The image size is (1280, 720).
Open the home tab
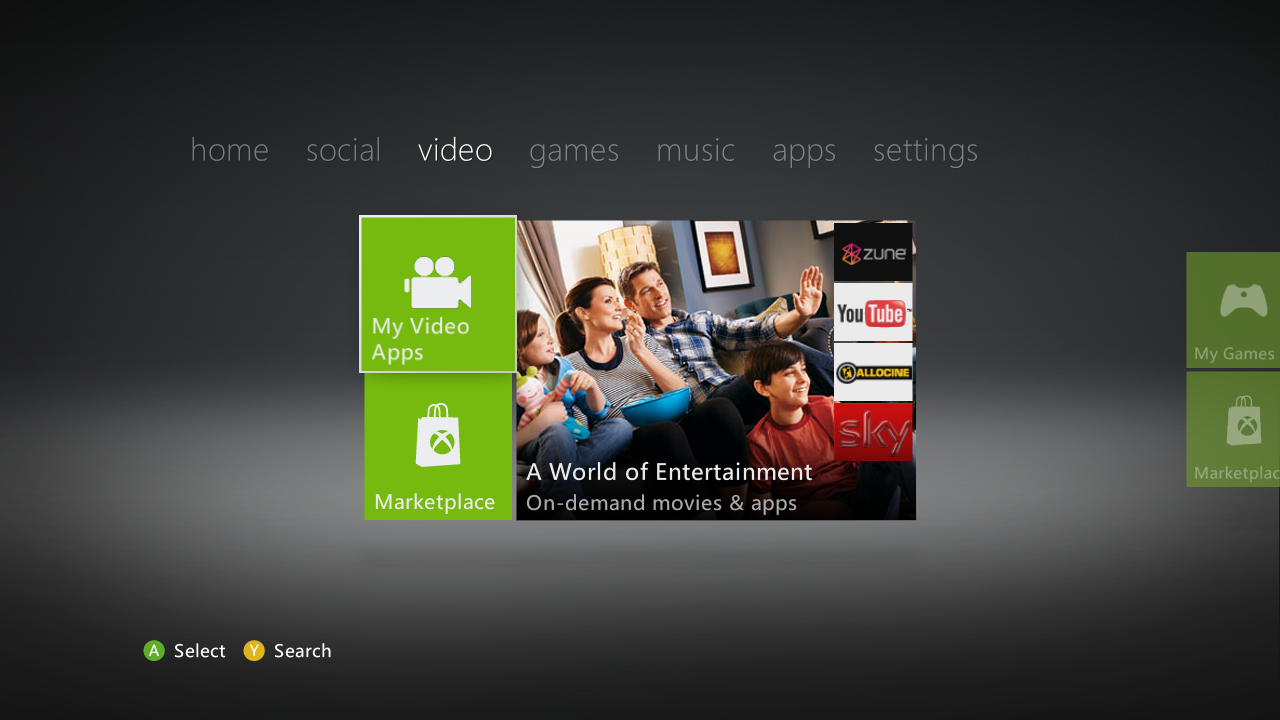tap(229, 150)
